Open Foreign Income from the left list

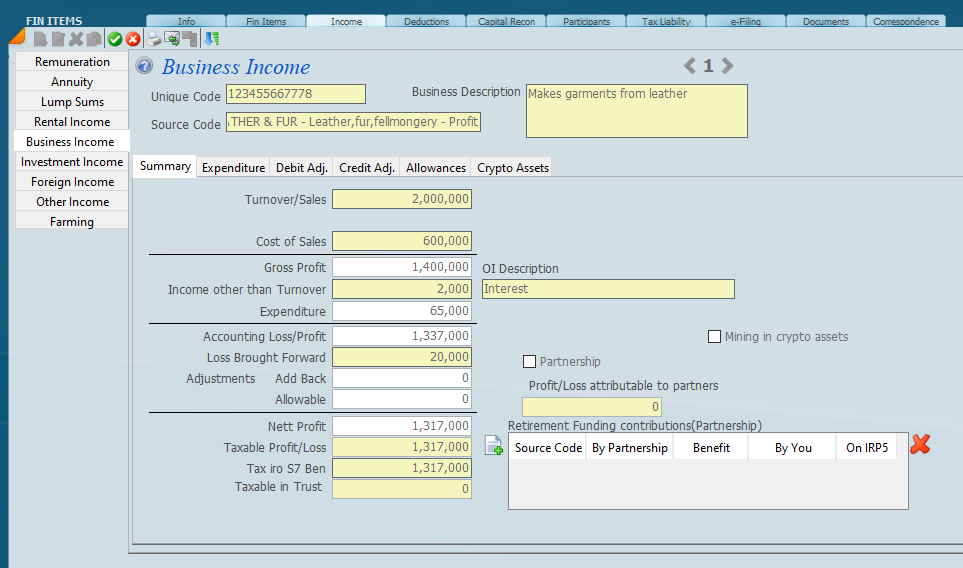(x=72, y=182)
